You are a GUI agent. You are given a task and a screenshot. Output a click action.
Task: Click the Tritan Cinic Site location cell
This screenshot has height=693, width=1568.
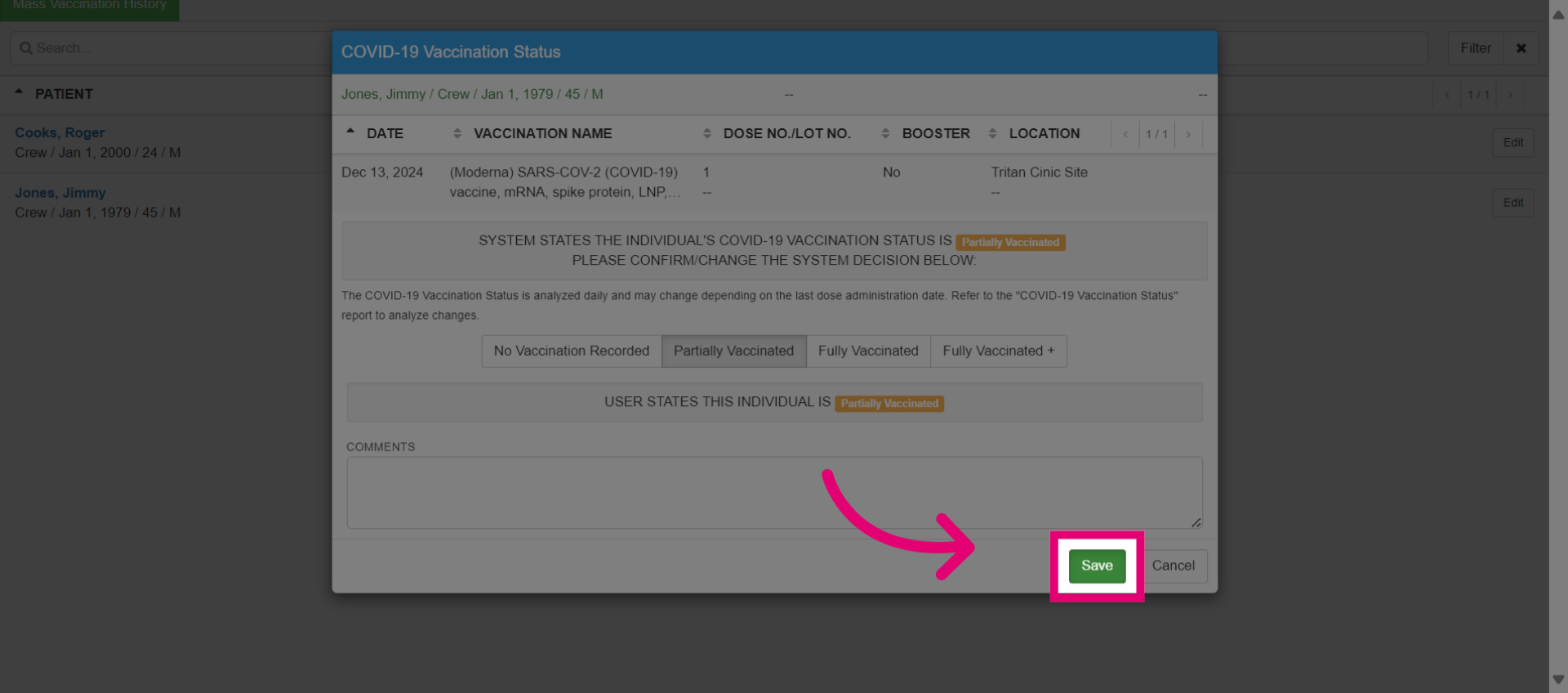(1039, 172)
